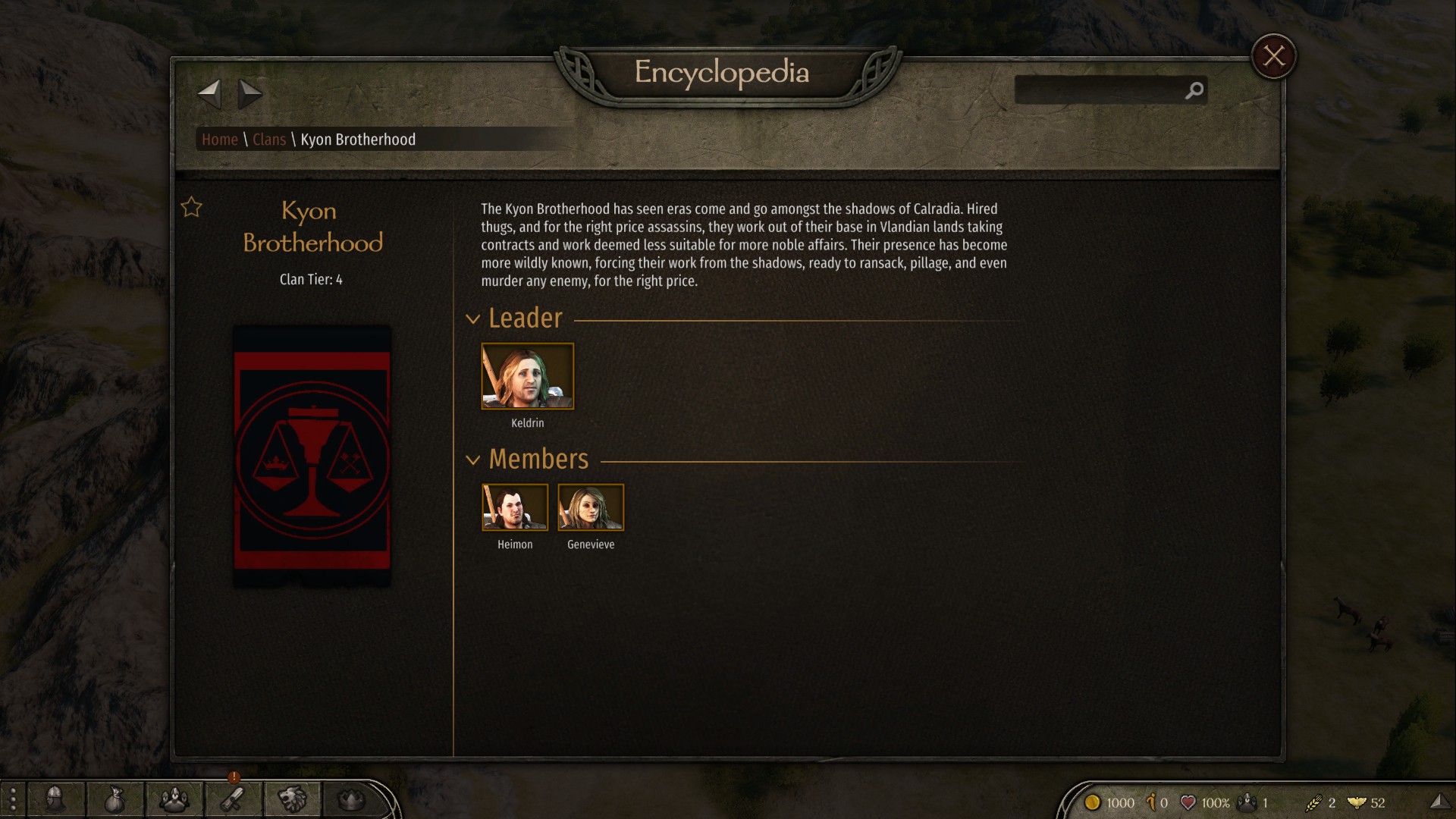Collapse the Members section chevron

473,460
